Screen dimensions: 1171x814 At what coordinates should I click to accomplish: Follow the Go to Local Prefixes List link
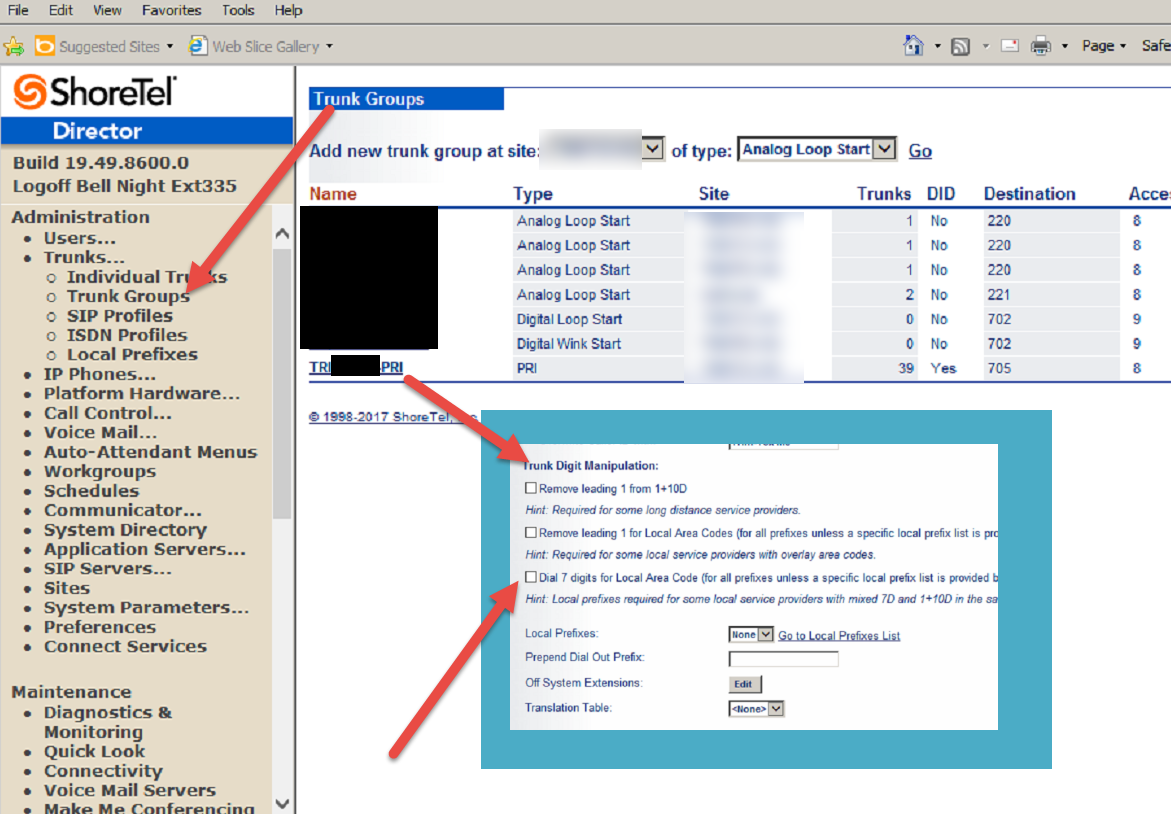tap(839, 636)
